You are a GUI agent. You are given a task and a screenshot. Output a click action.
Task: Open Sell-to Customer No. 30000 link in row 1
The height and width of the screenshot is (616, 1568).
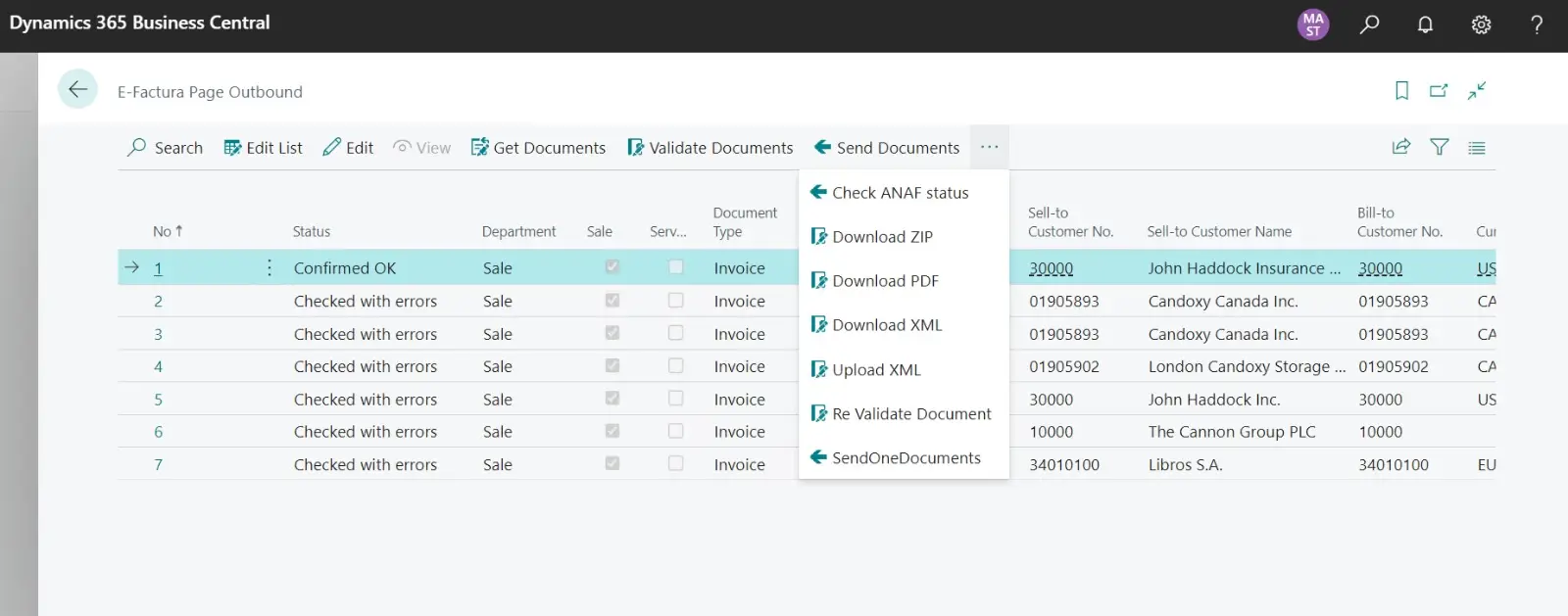tap(1052, 268)
